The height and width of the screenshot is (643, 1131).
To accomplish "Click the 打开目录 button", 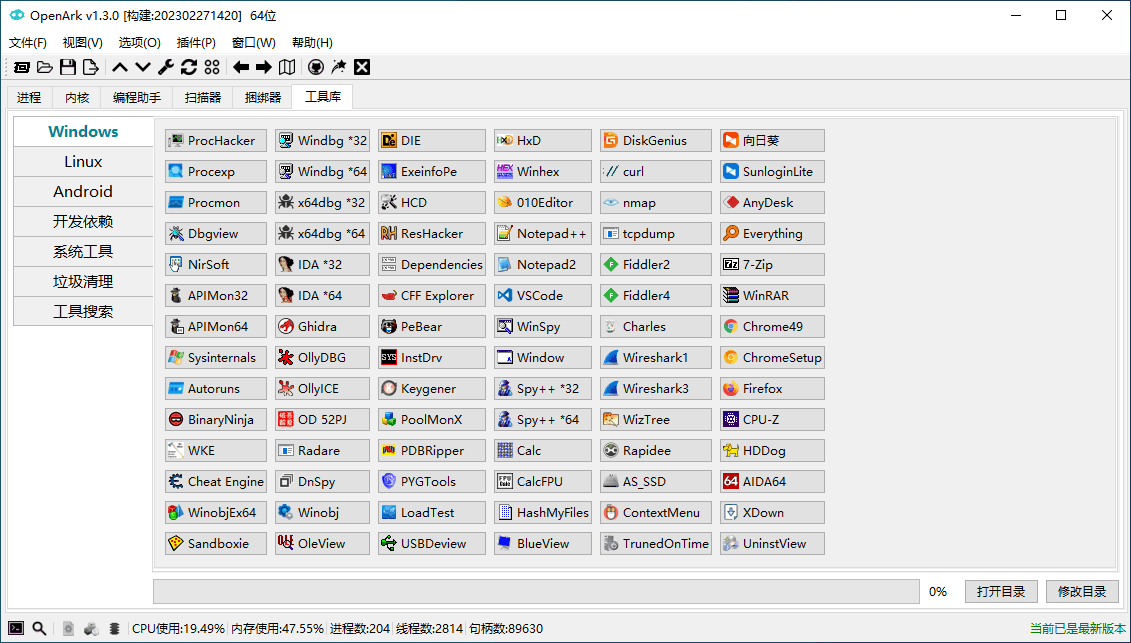I will click(x=1001, y=592).
